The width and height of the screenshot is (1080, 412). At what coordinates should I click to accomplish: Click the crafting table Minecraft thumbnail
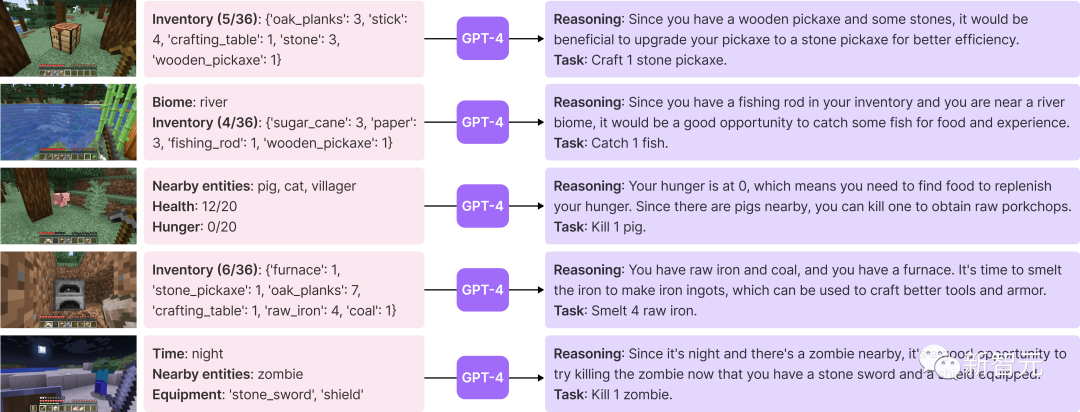coord(68,38)
